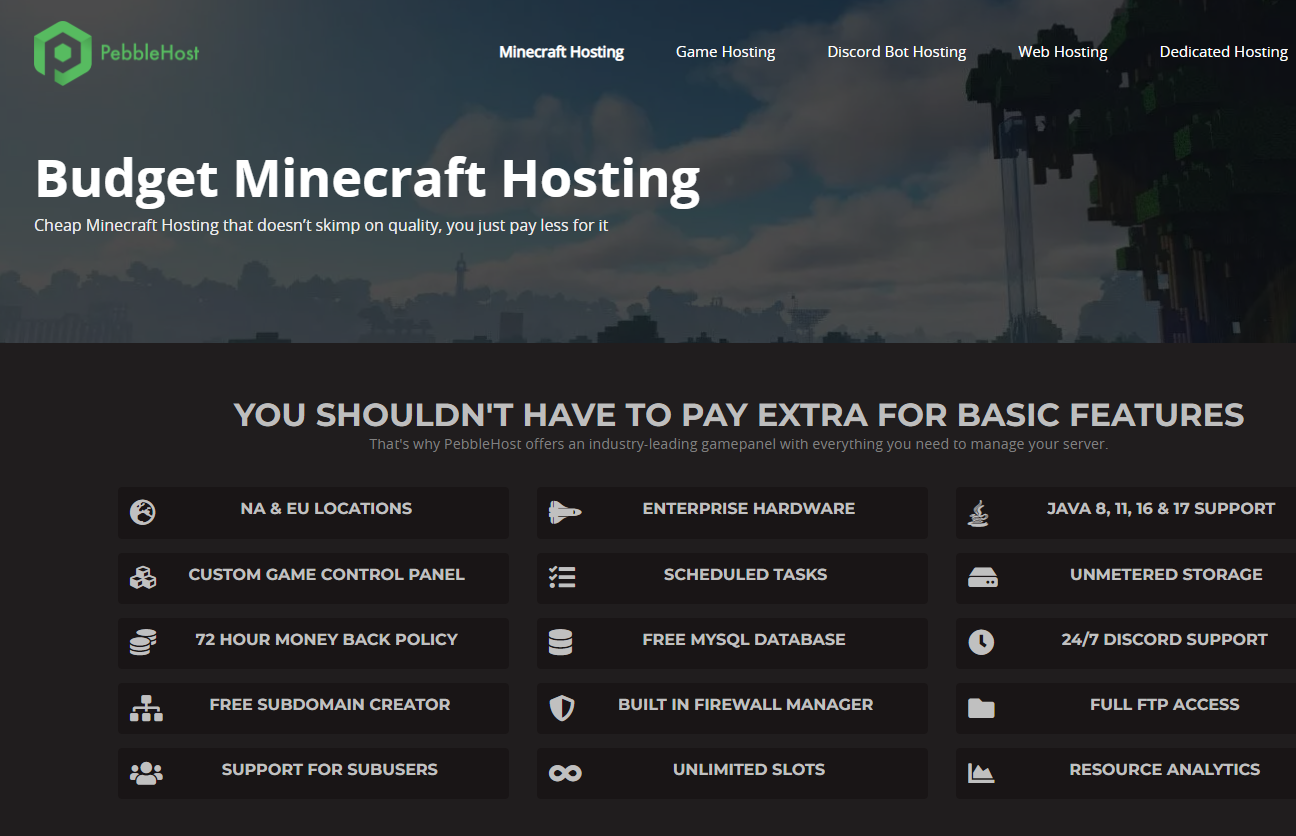Click the infinity icon next to Unlimited Slots
This screenshot has width=1296, height=836.
(565, 773)
